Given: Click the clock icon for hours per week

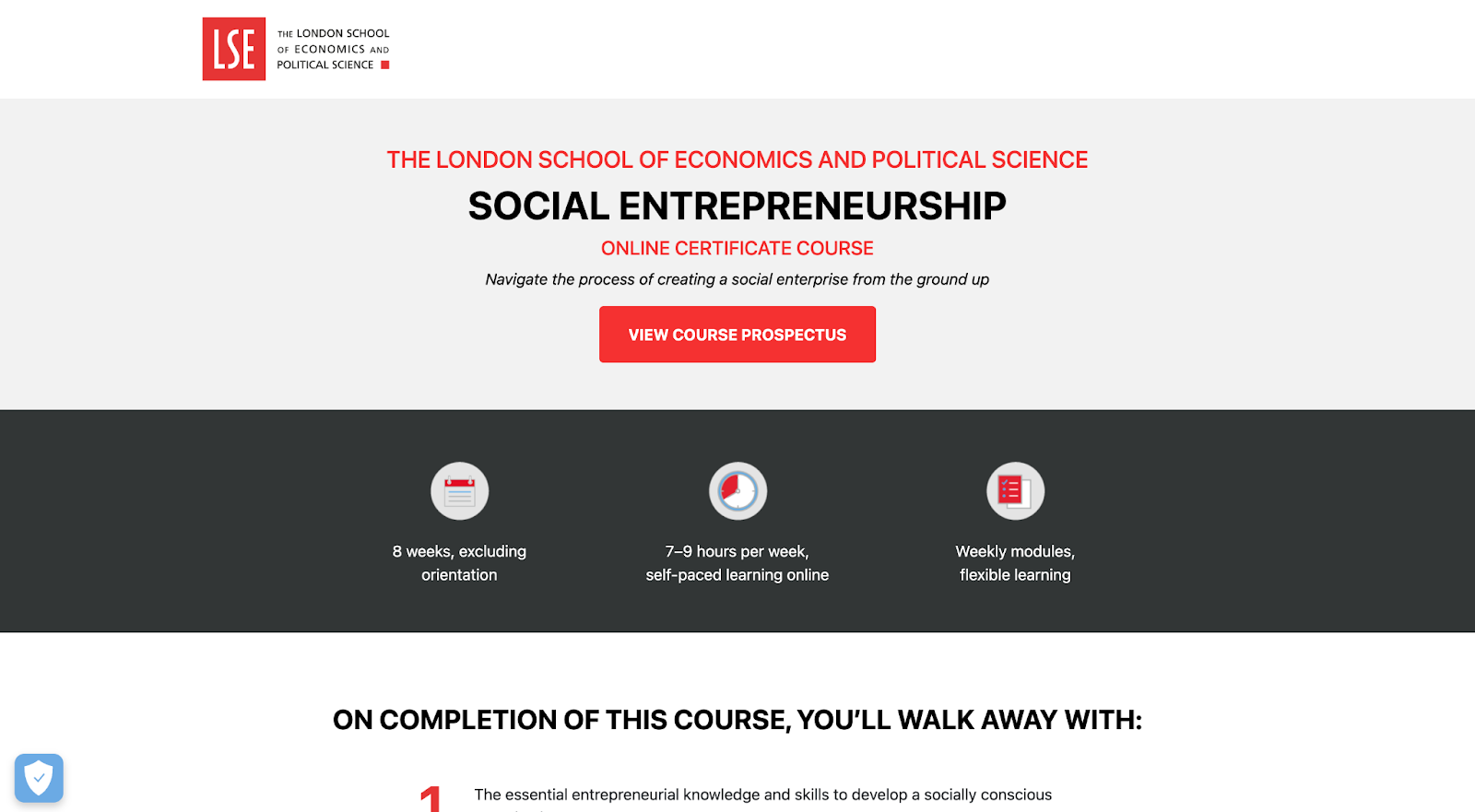Looking at the screenshot, I should [737, 491].
